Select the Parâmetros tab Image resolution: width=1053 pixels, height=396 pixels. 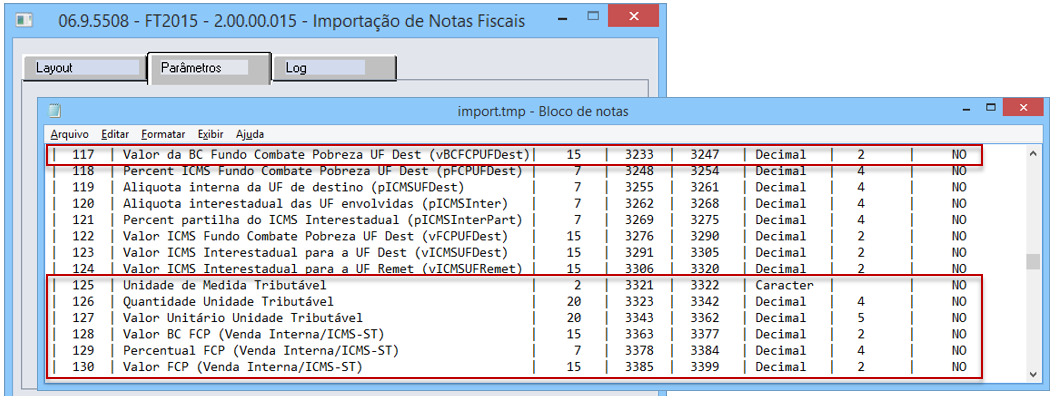[x=209, y=67]
